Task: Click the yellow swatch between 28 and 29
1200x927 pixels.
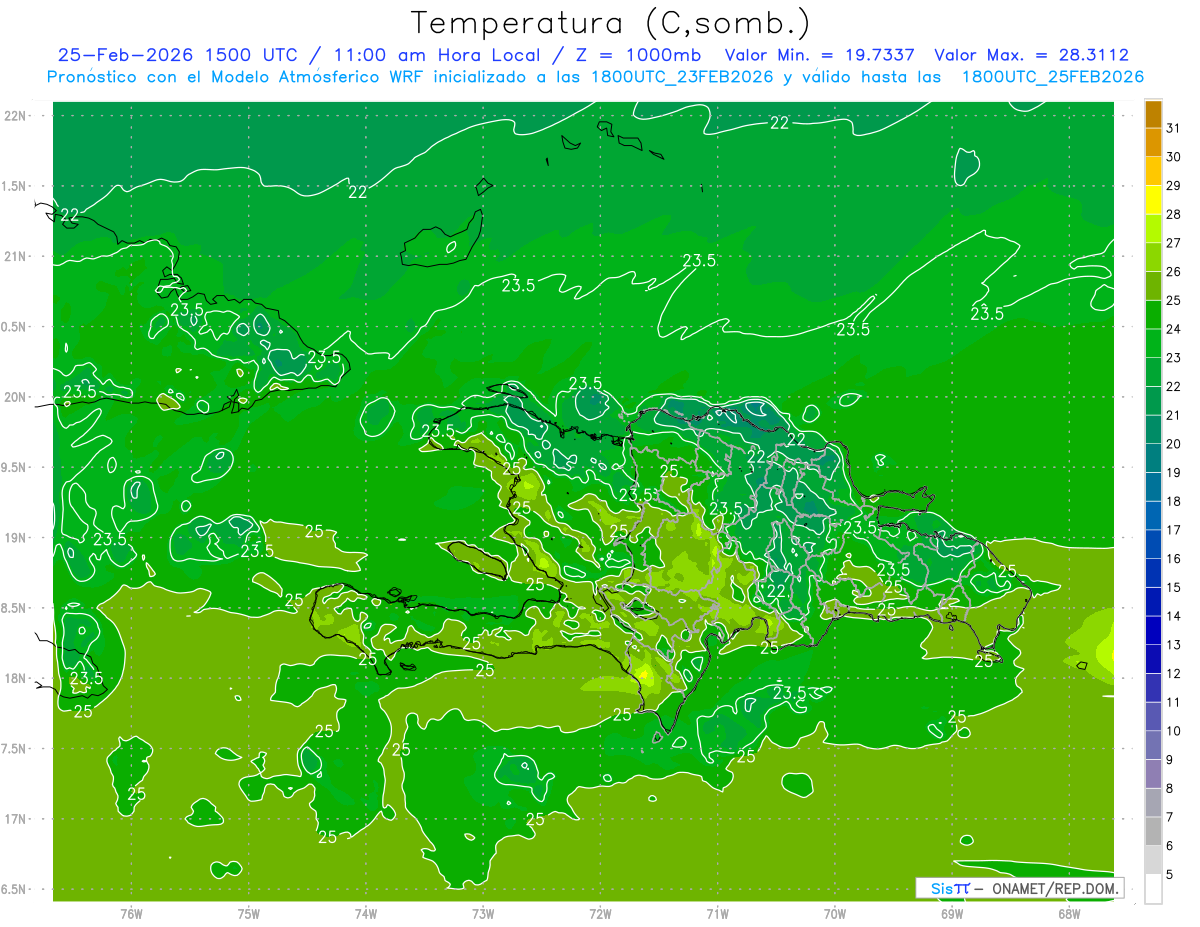Action: click(1153, 200)
